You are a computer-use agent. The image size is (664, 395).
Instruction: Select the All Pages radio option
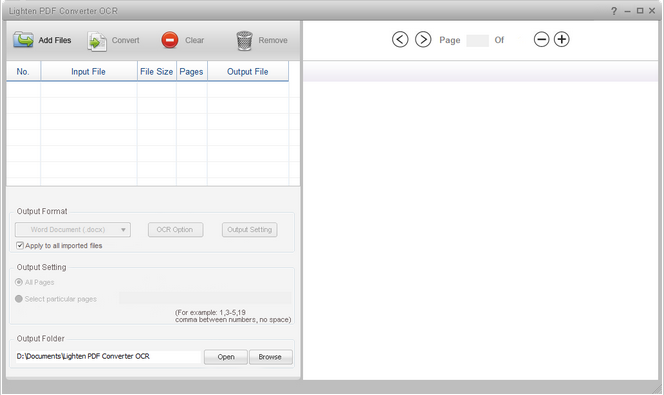click(19, 282)
